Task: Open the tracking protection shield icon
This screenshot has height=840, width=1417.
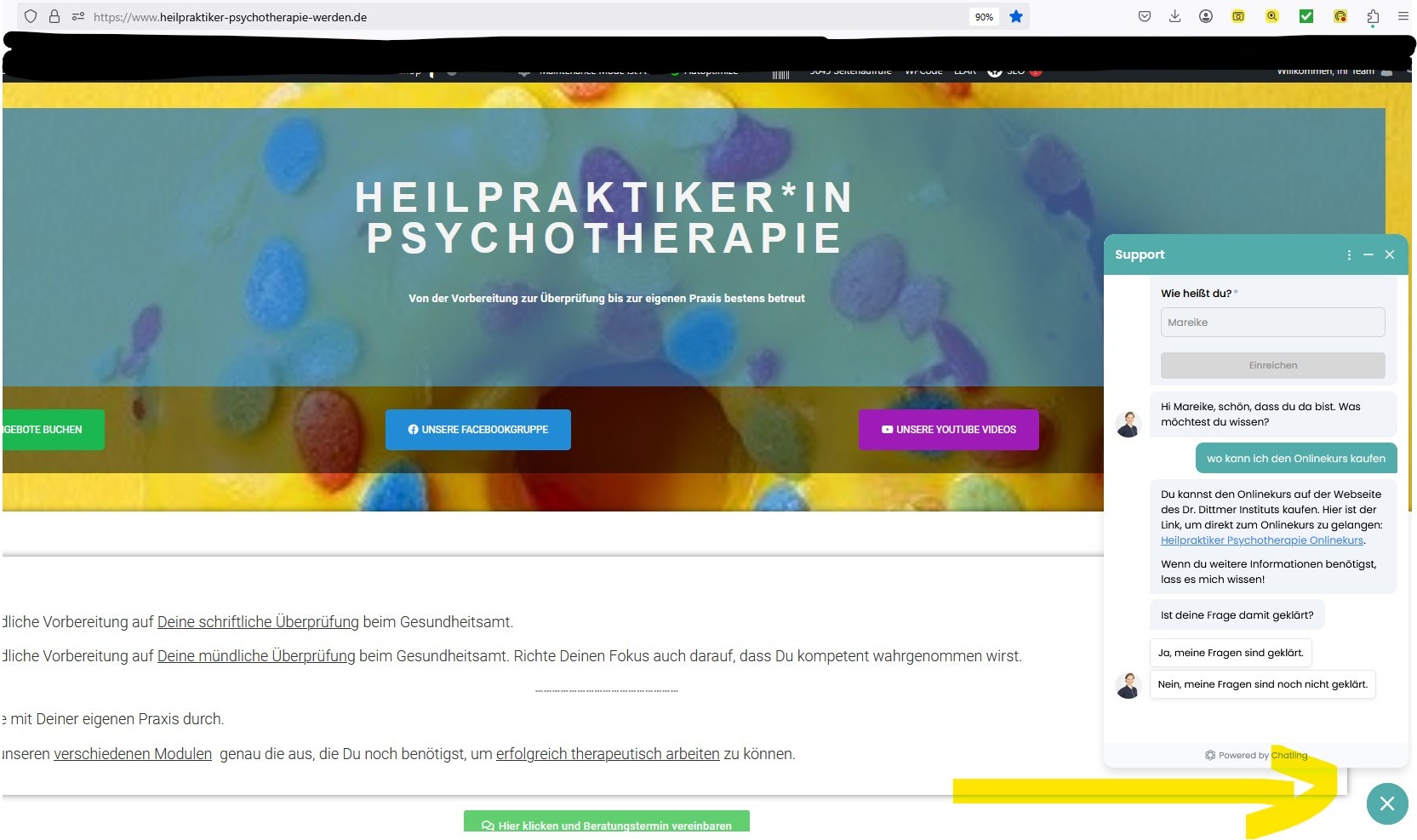Action: pyautogui.click(x=31, y=16)
